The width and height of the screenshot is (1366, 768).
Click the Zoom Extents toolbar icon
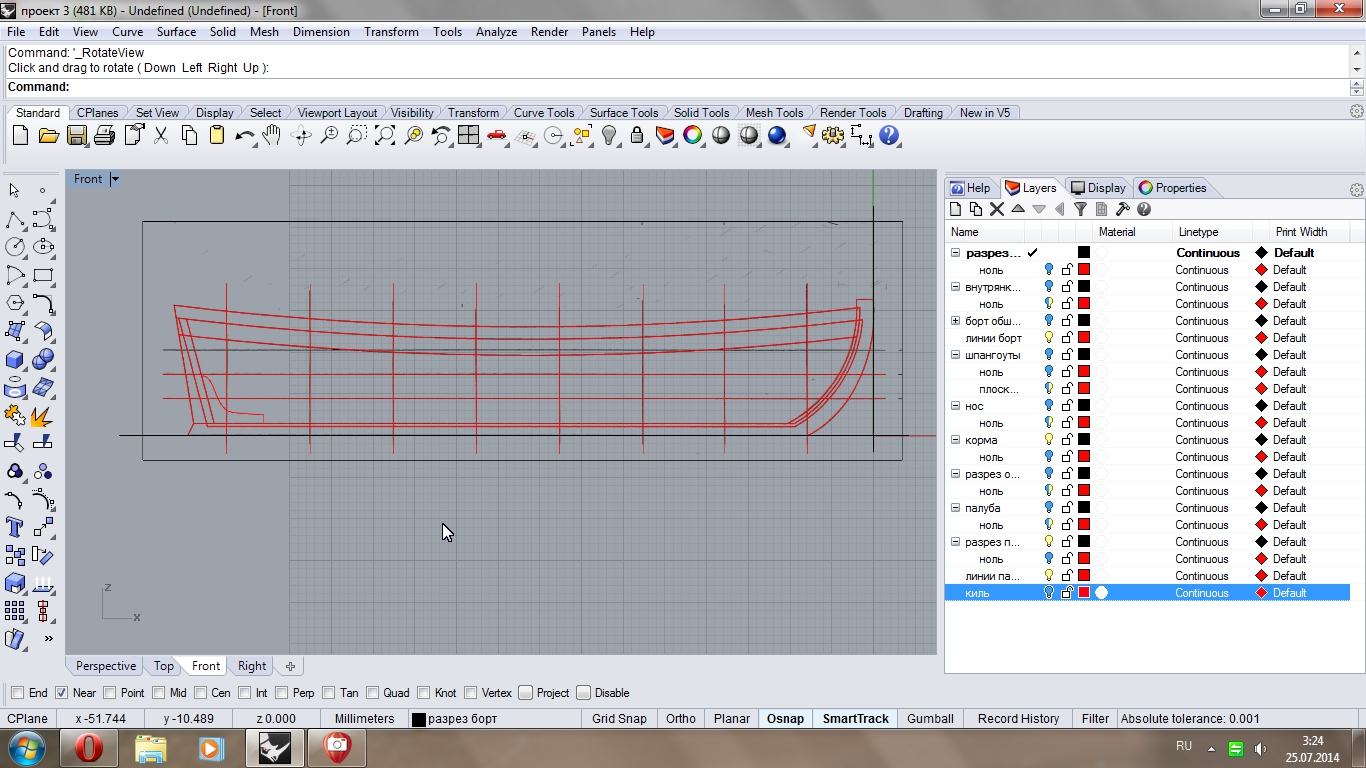tap(385, 136)
